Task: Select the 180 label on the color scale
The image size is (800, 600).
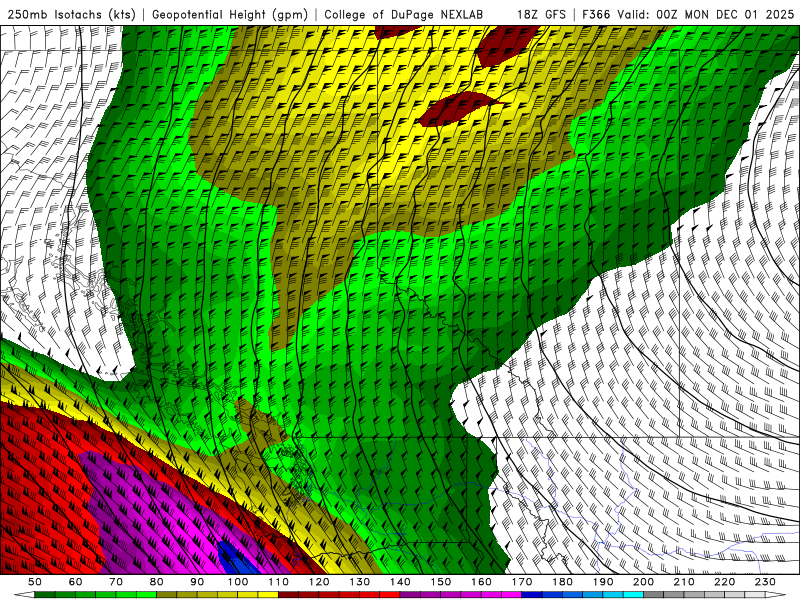Action: pyautogui.click(x=562, y=582)
